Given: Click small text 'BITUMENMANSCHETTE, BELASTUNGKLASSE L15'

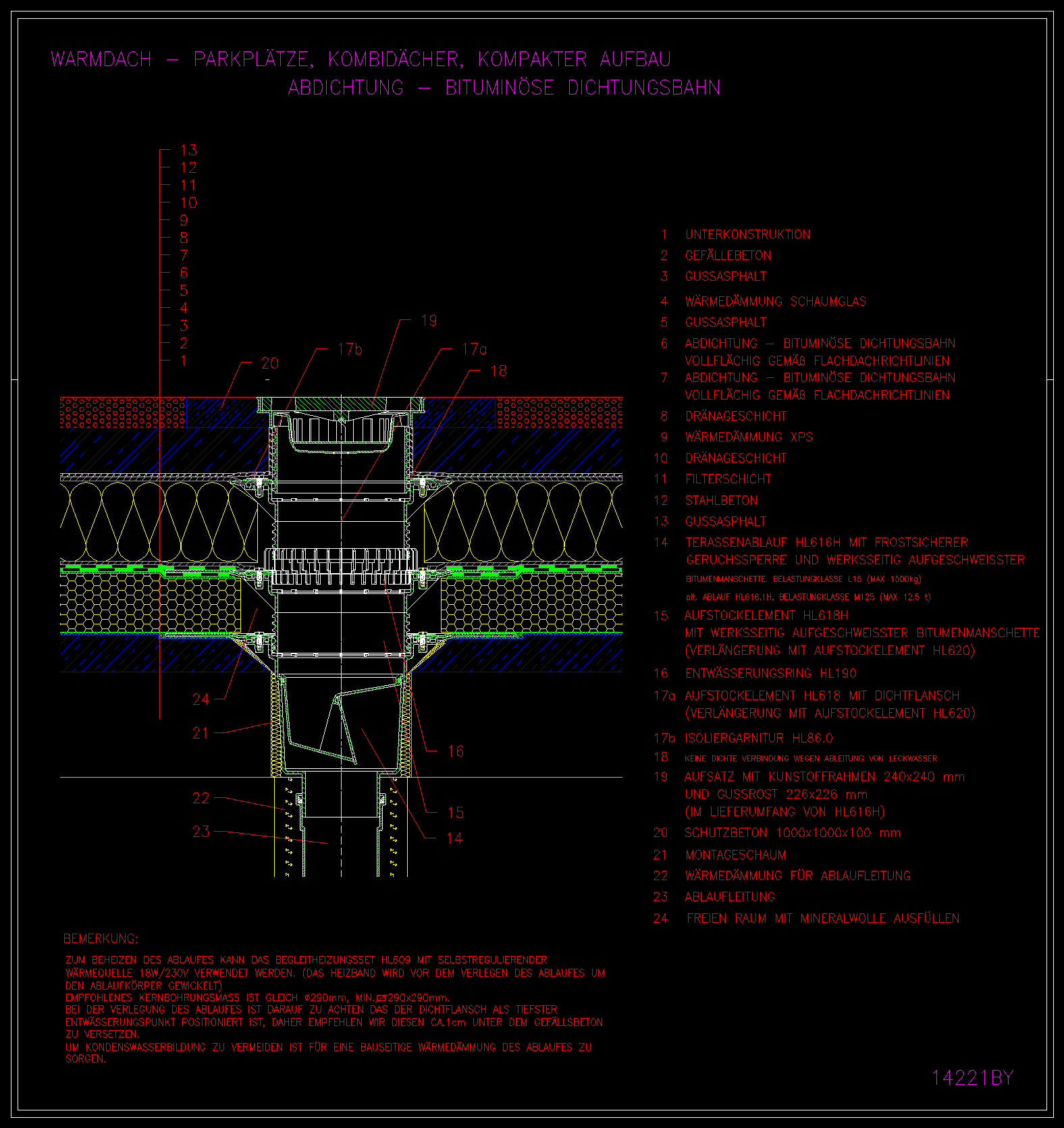Looking at the screenshot, I should coord(773,579).
